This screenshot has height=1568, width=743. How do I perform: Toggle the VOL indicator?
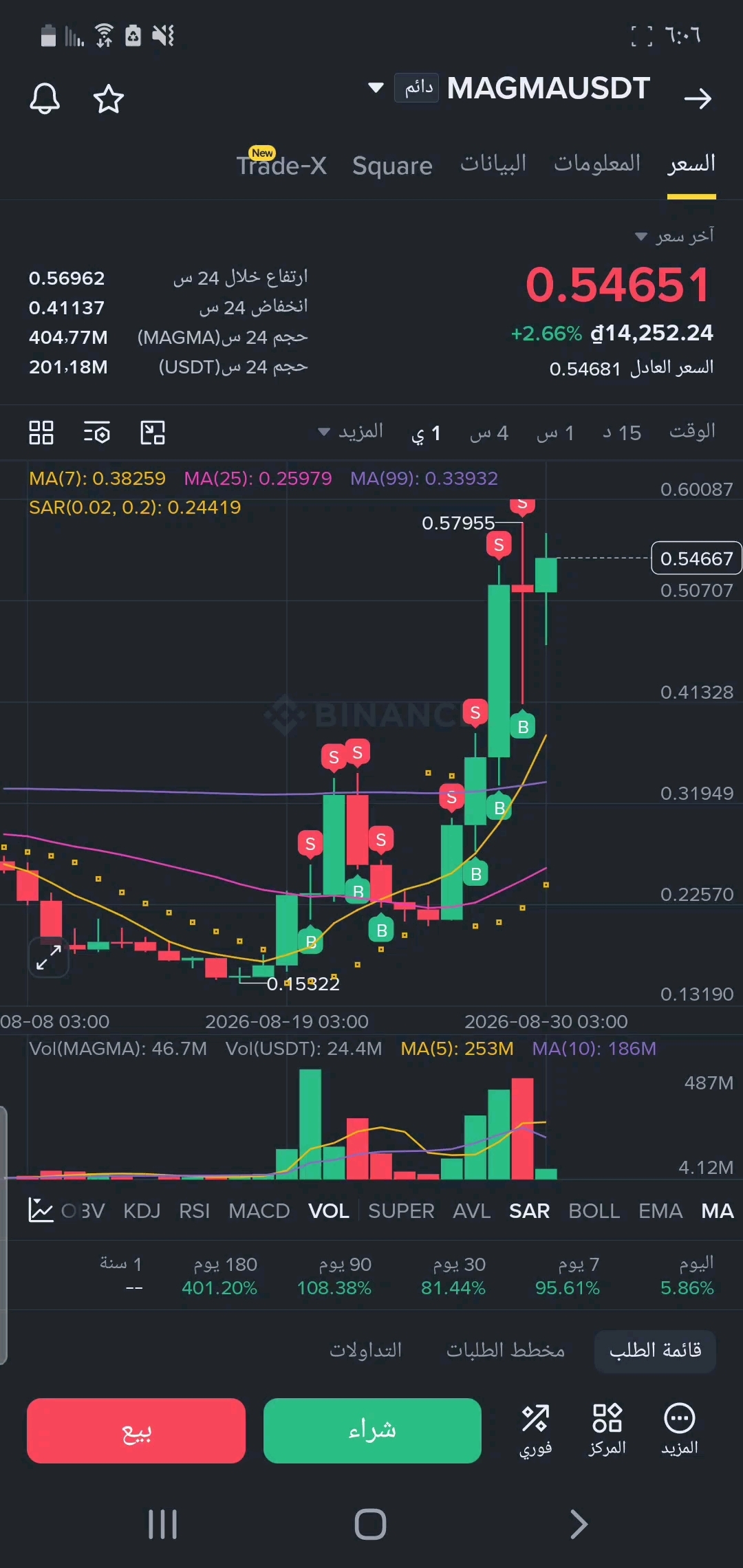coord(329,1211)
